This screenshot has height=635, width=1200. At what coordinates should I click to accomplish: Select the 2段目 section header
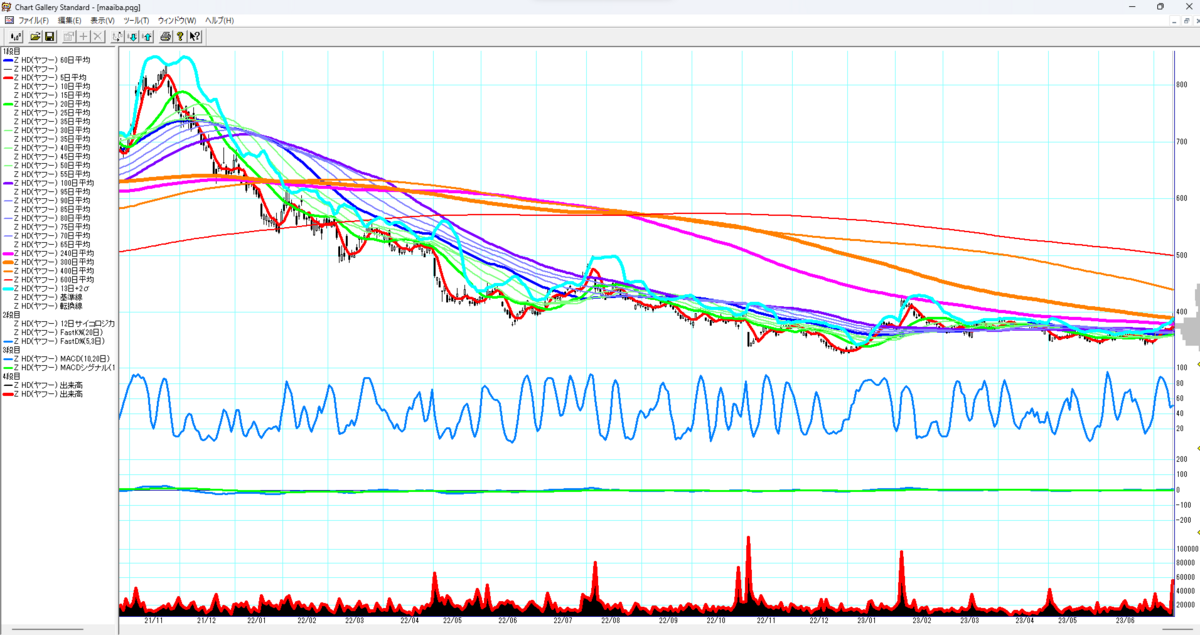click(x=11, y=315)
